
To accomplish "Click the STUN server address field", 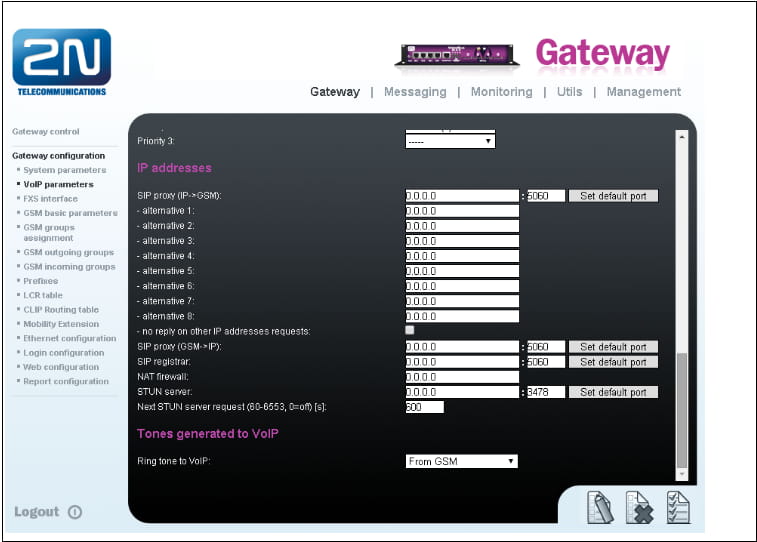I will click(462, 392).
